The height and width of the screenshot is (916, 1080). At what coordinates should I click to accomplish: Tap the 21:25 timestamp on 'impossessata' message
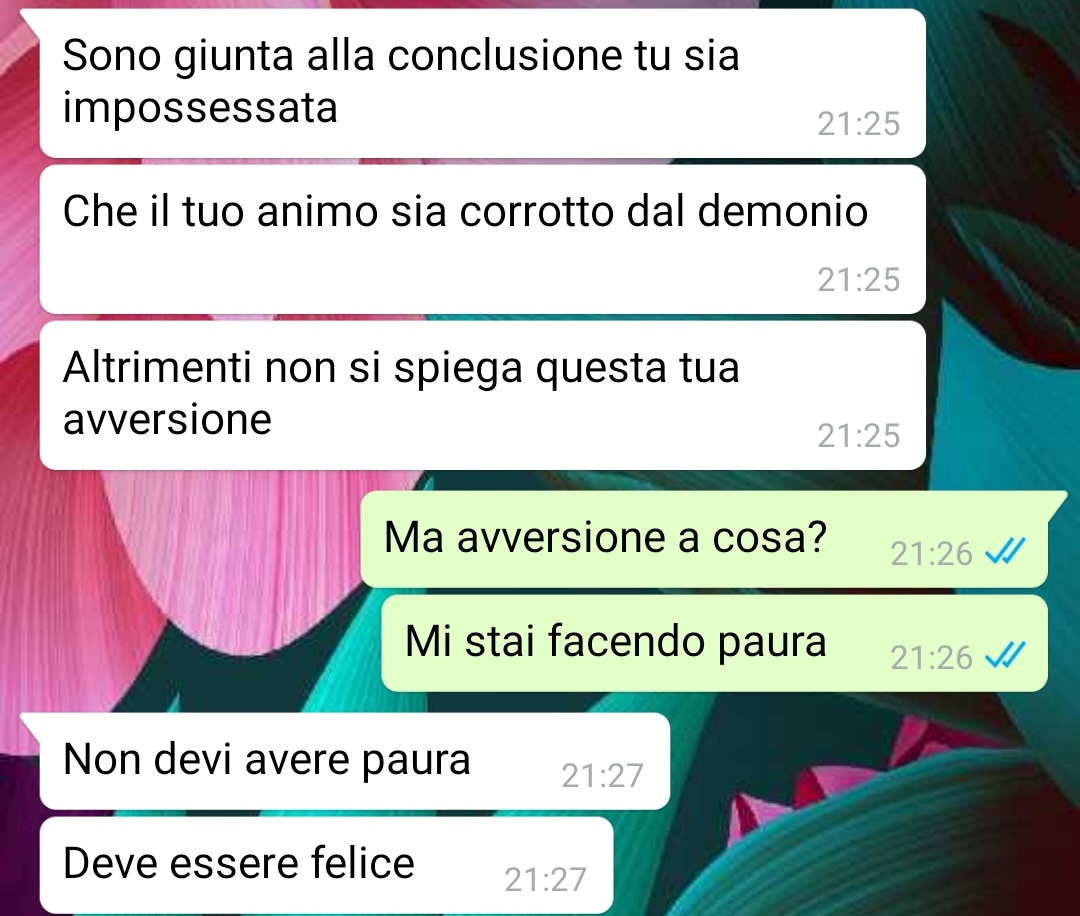coord(859,125)
